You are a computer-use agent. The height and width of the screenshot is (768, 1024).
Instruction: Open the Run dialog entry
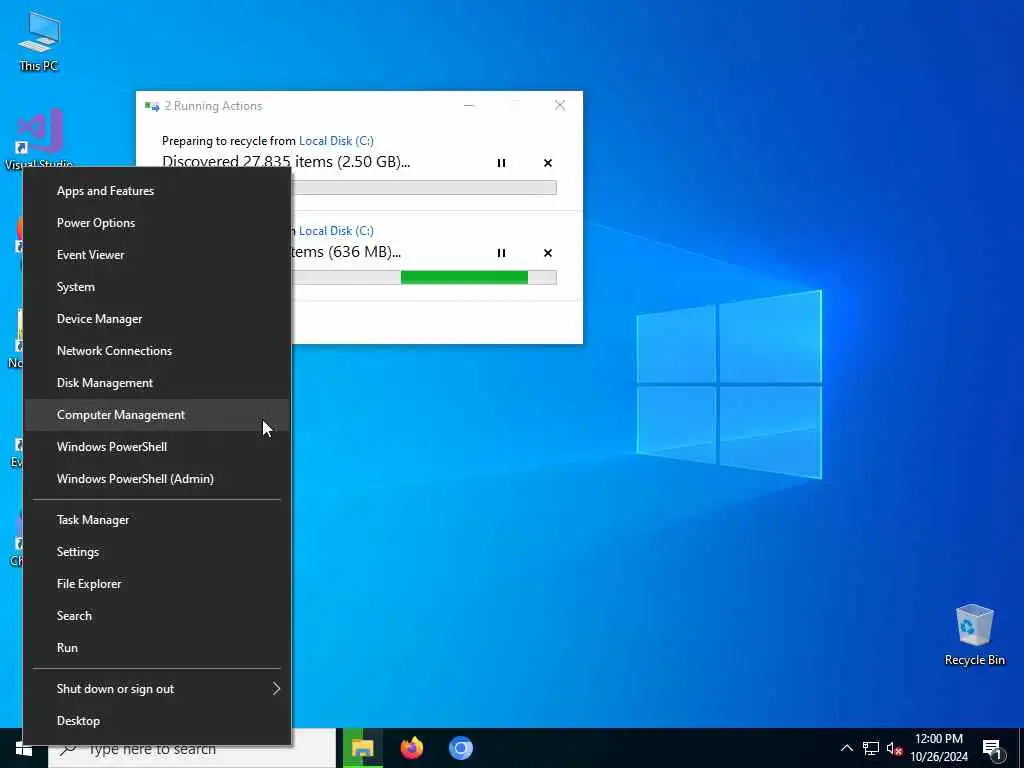pos(157,648)
